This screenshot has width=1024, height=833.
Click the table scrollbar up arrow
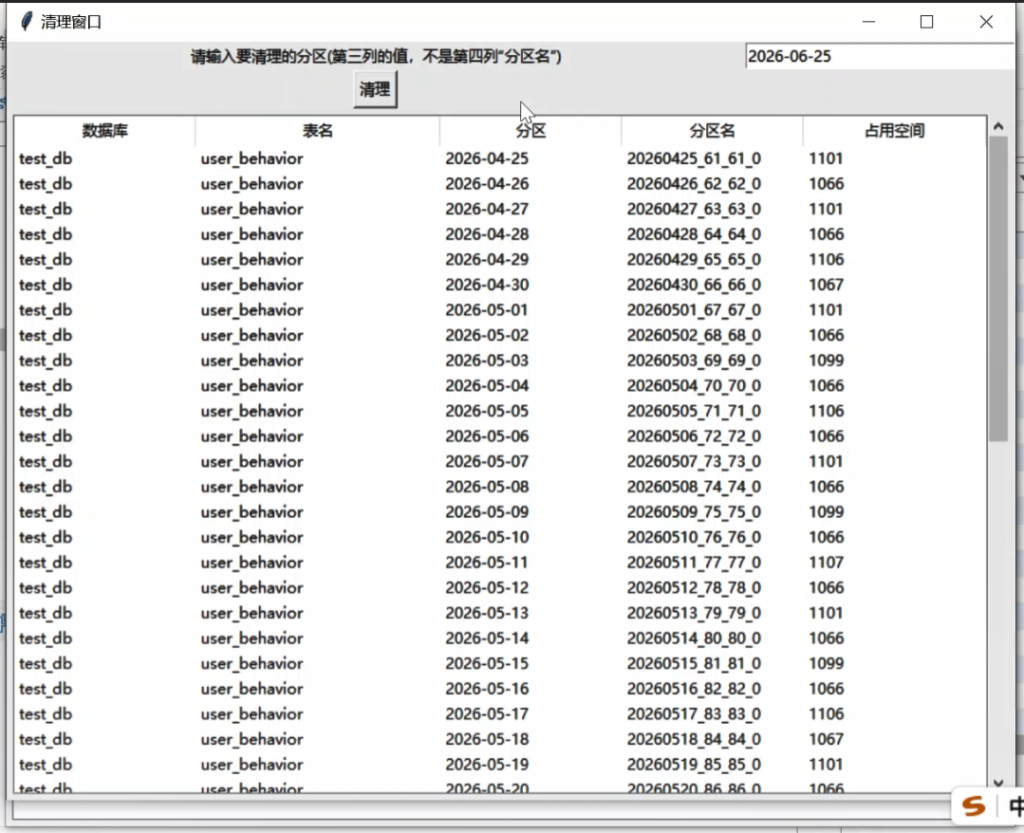pyautogui.click(x=998, y=127)
